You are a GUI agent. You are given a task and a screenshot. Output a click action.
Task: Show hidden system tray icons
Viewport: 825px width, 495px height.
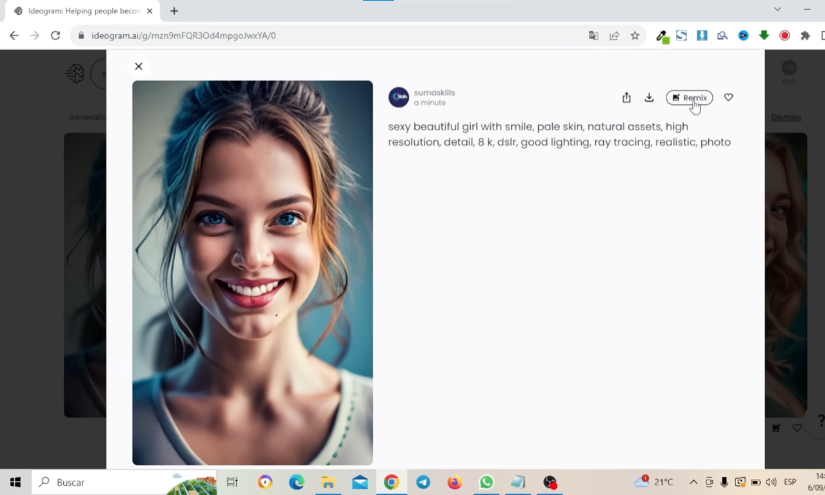tap(693, 482)
